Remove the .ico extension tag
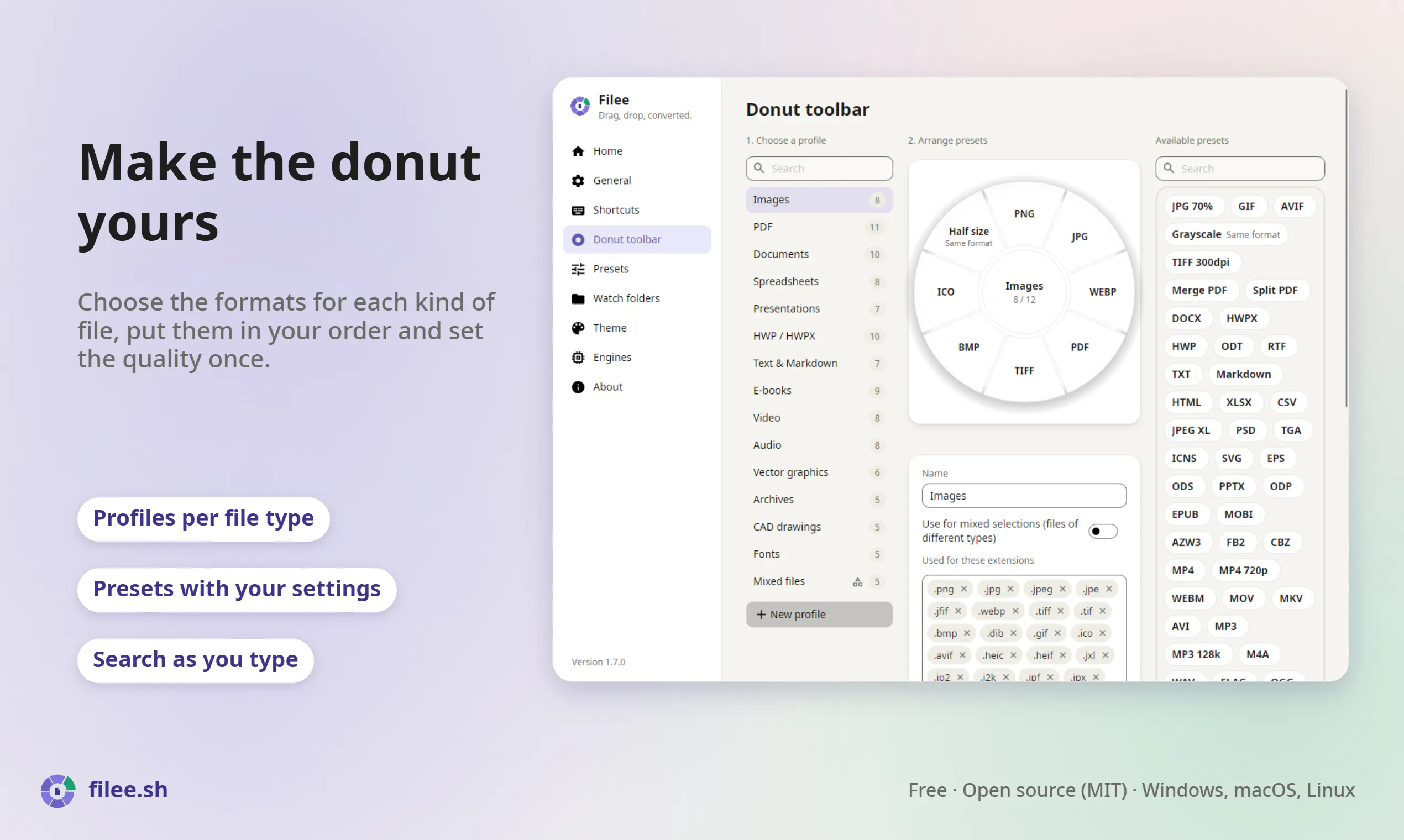Screen dimensions: 1404x840 (1102, 633)
